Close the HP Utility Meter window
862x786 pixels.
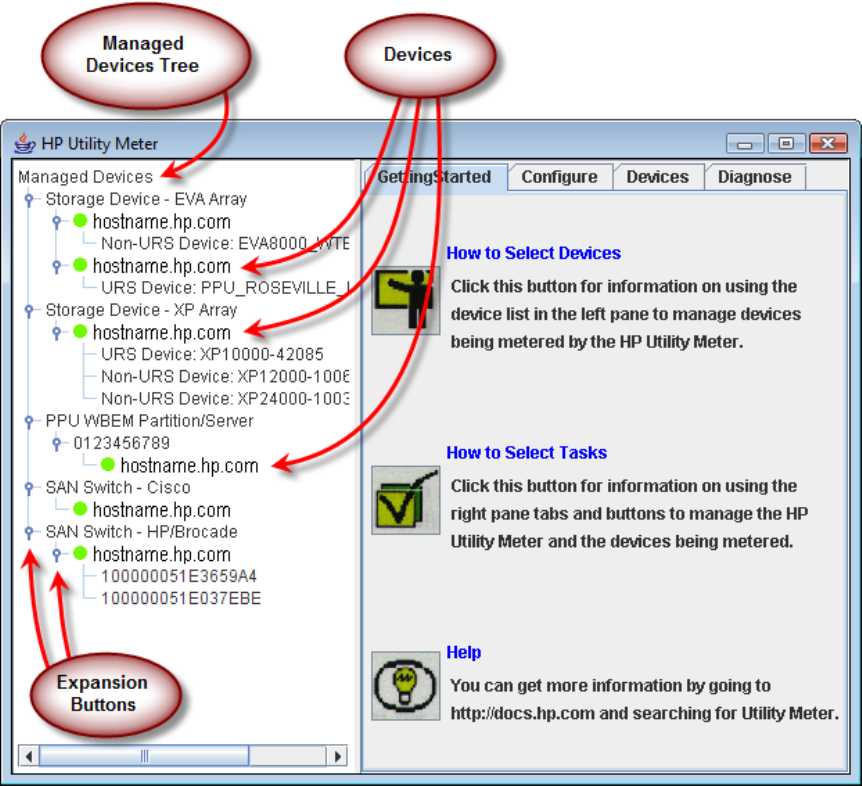(x=828, y=144)
